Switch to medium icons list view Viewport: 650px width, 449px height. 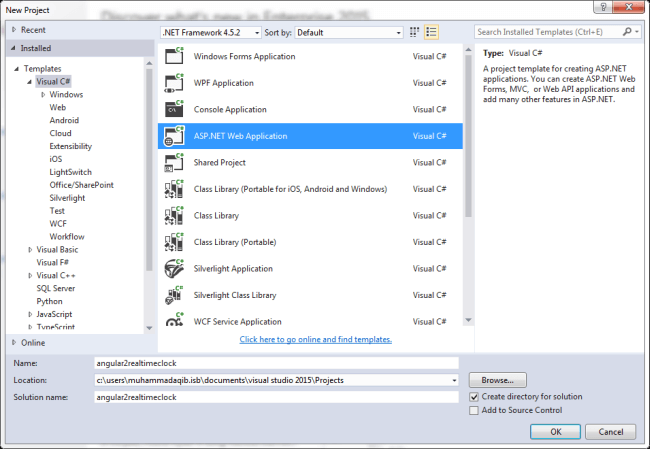click(x=431, y=32)
